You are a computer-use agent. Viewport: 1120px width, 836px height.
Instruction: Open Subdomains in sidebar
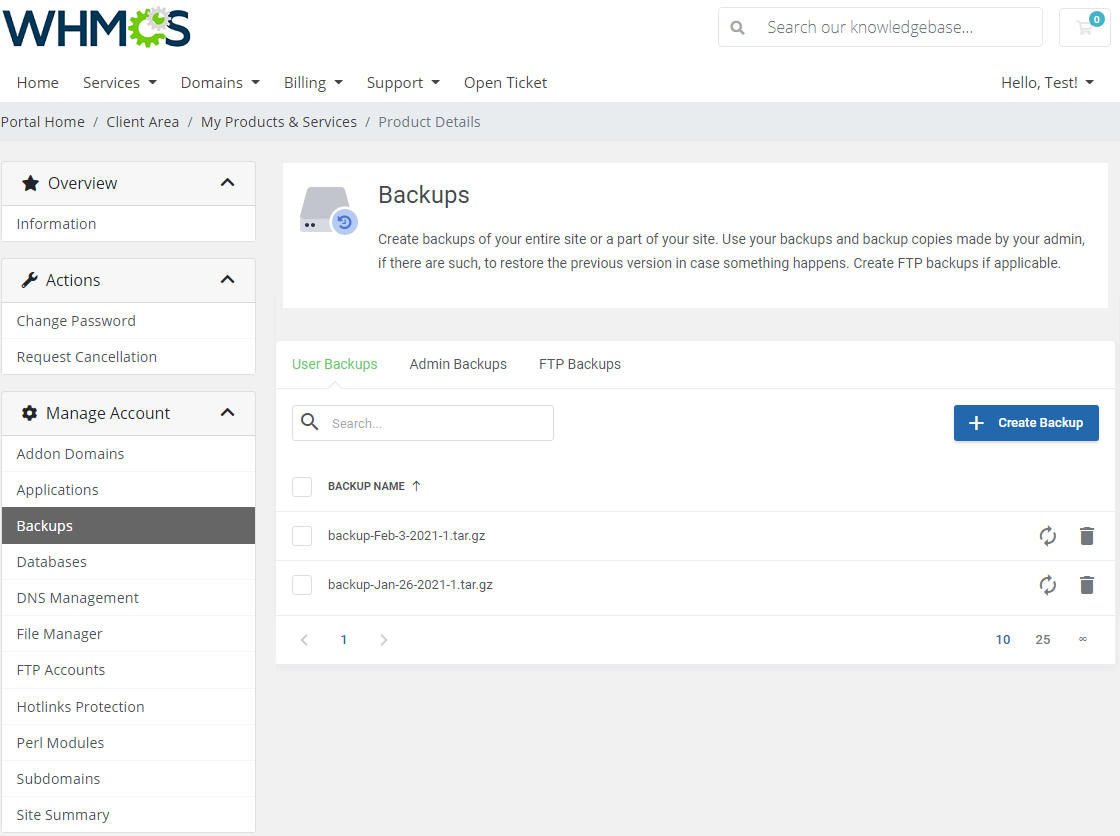(129, 779)
